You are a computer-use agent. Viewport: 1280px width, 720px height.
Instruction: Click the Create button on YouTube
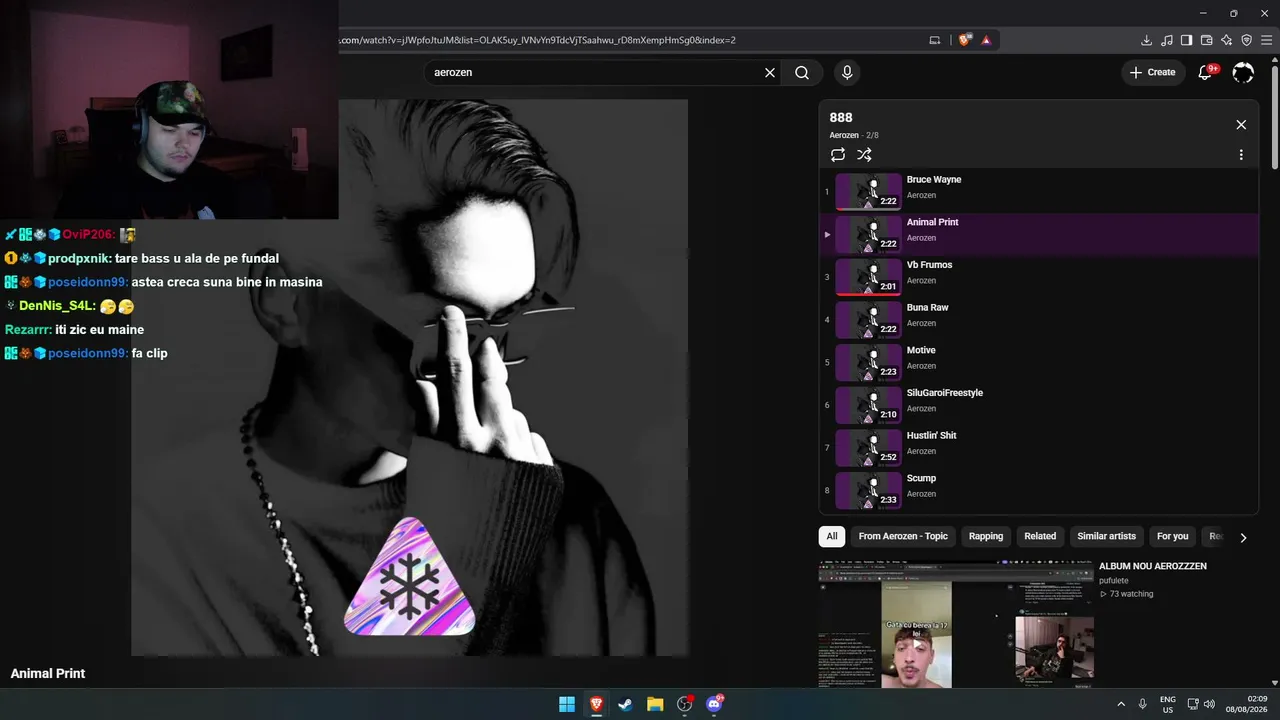click(1153, 72)
